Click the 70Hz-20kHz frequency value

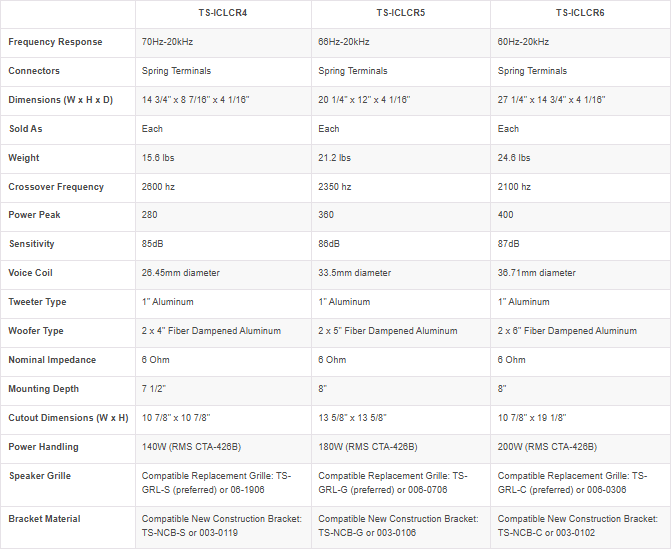click(x=169, y=42)
